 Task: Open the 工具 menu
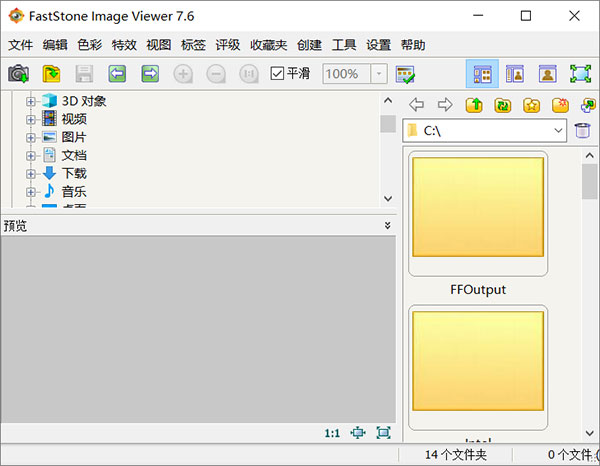pos(344,45)
